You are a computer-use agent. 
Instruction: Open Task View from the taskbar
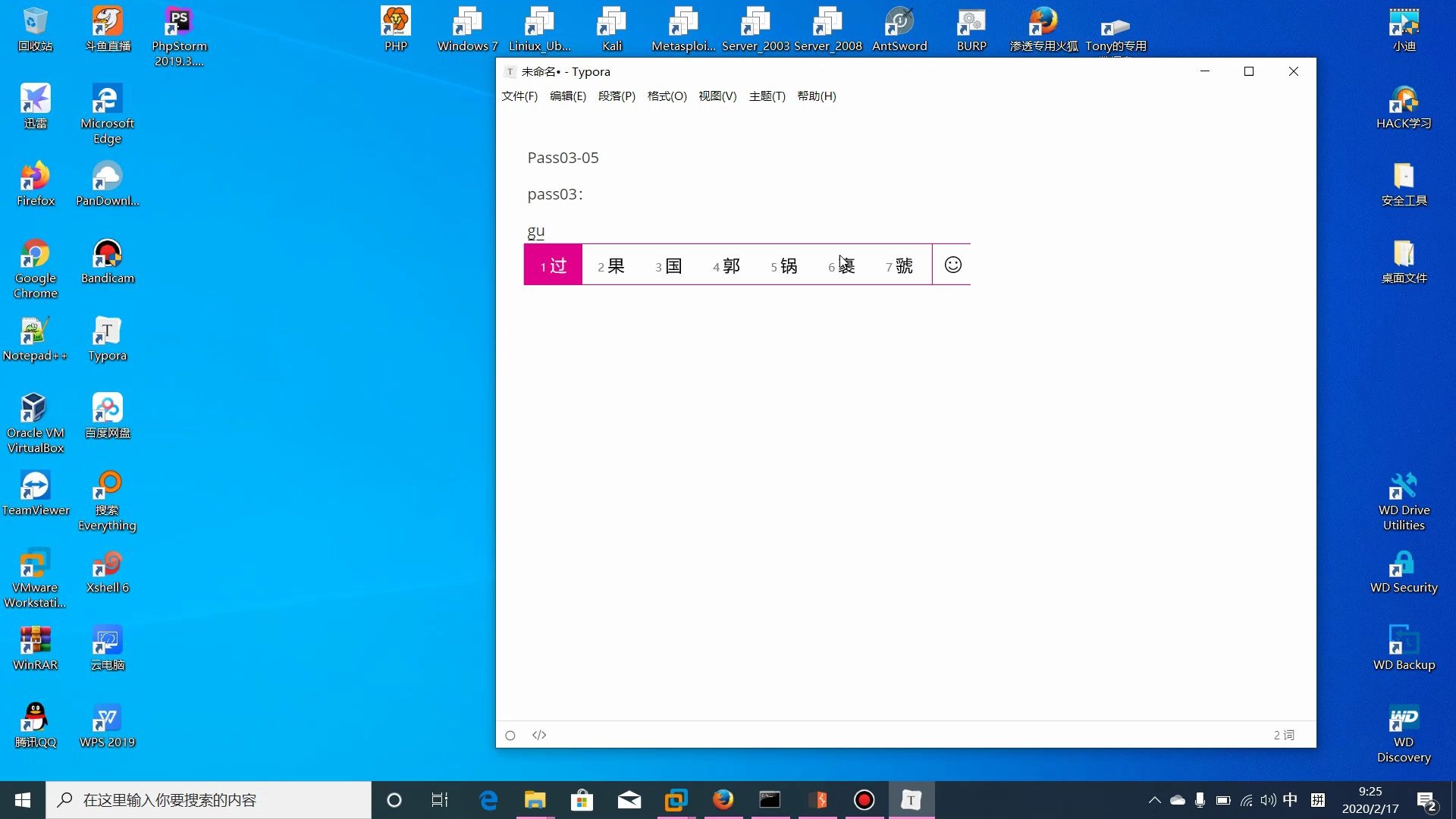tap(440, 800)
